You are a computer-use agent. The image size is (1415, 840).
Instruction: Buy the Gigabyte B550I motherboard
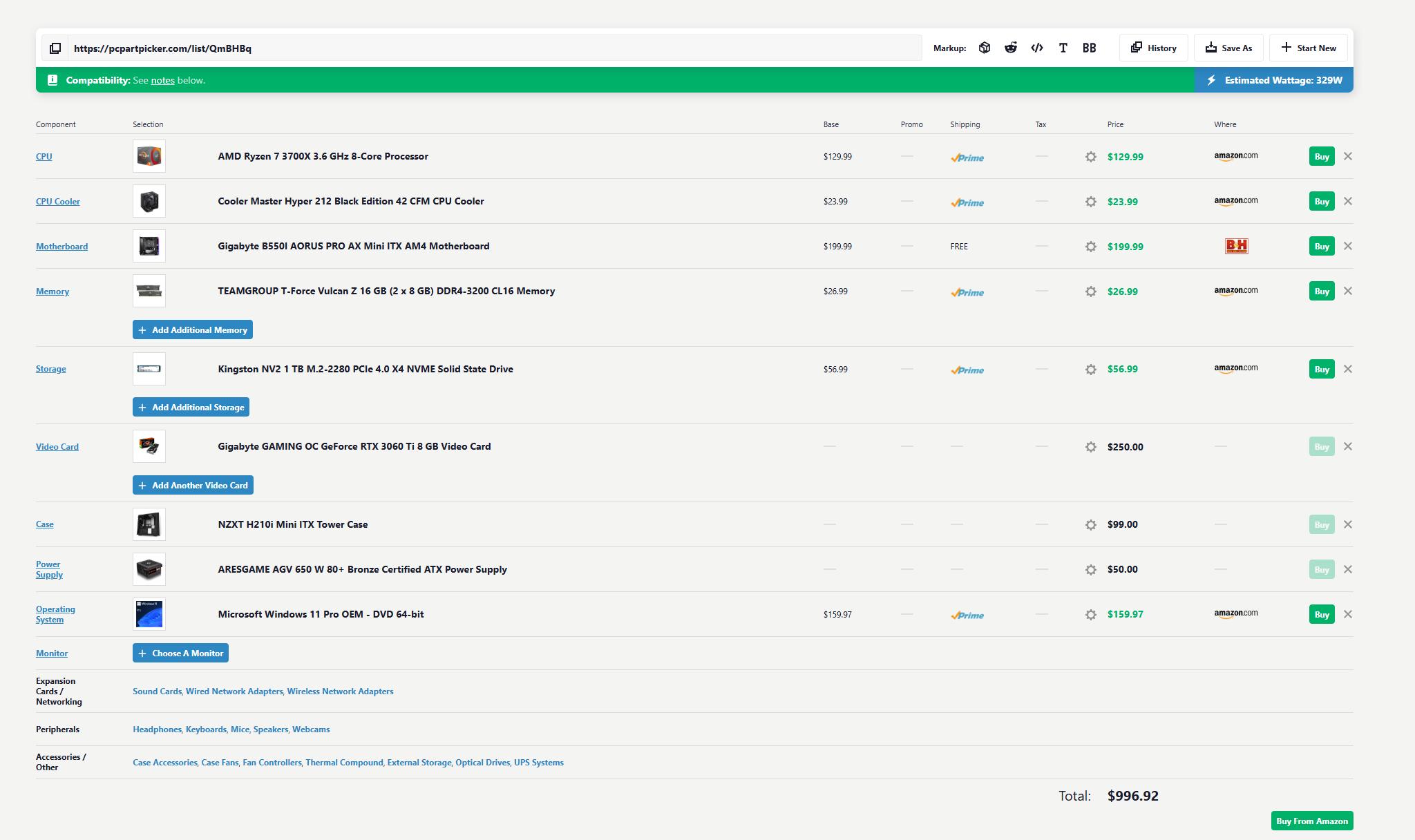(1322, 246)
